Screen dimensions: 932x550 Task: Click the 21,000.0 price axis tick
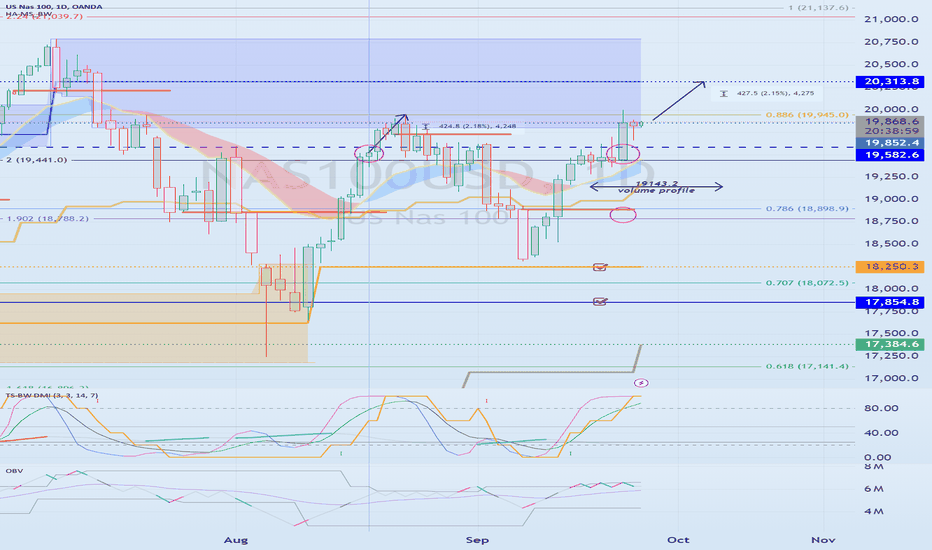891,19
